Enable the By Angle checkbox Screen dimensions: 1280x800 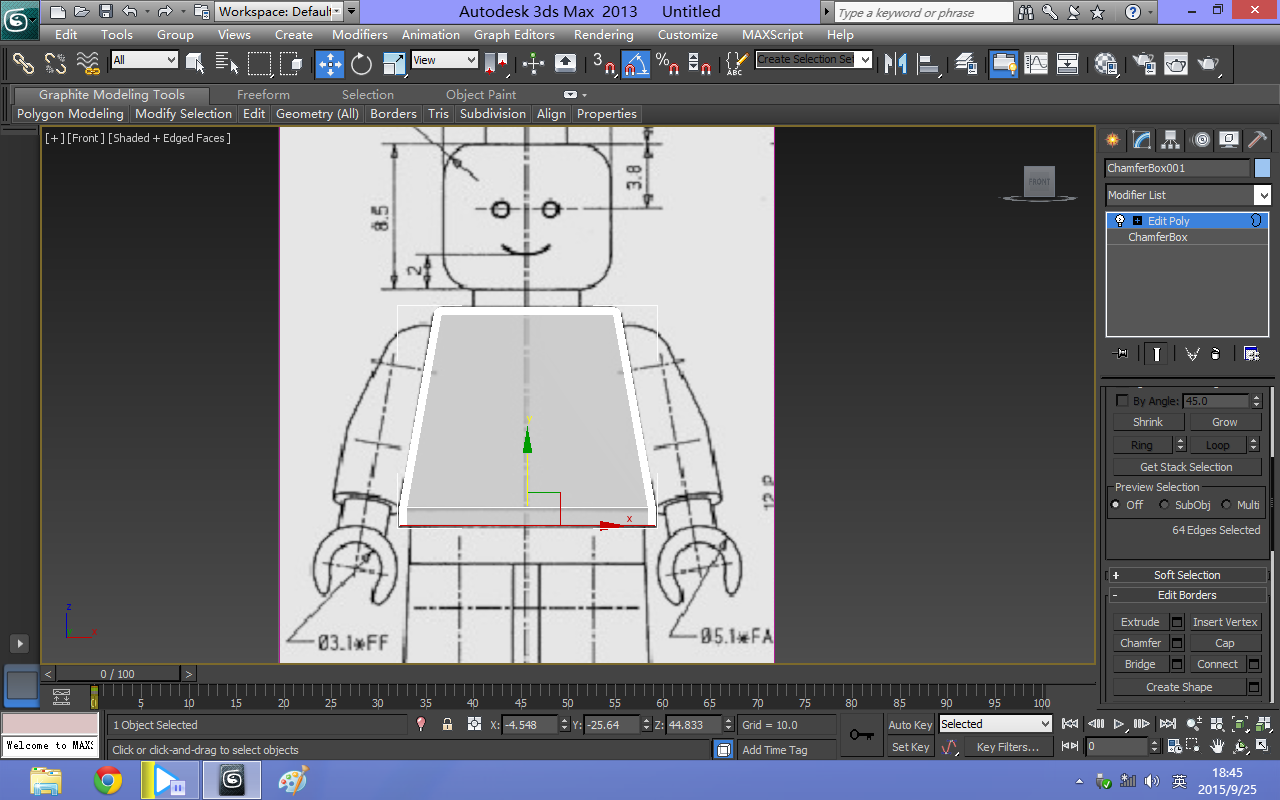(x=1123, y=400)
